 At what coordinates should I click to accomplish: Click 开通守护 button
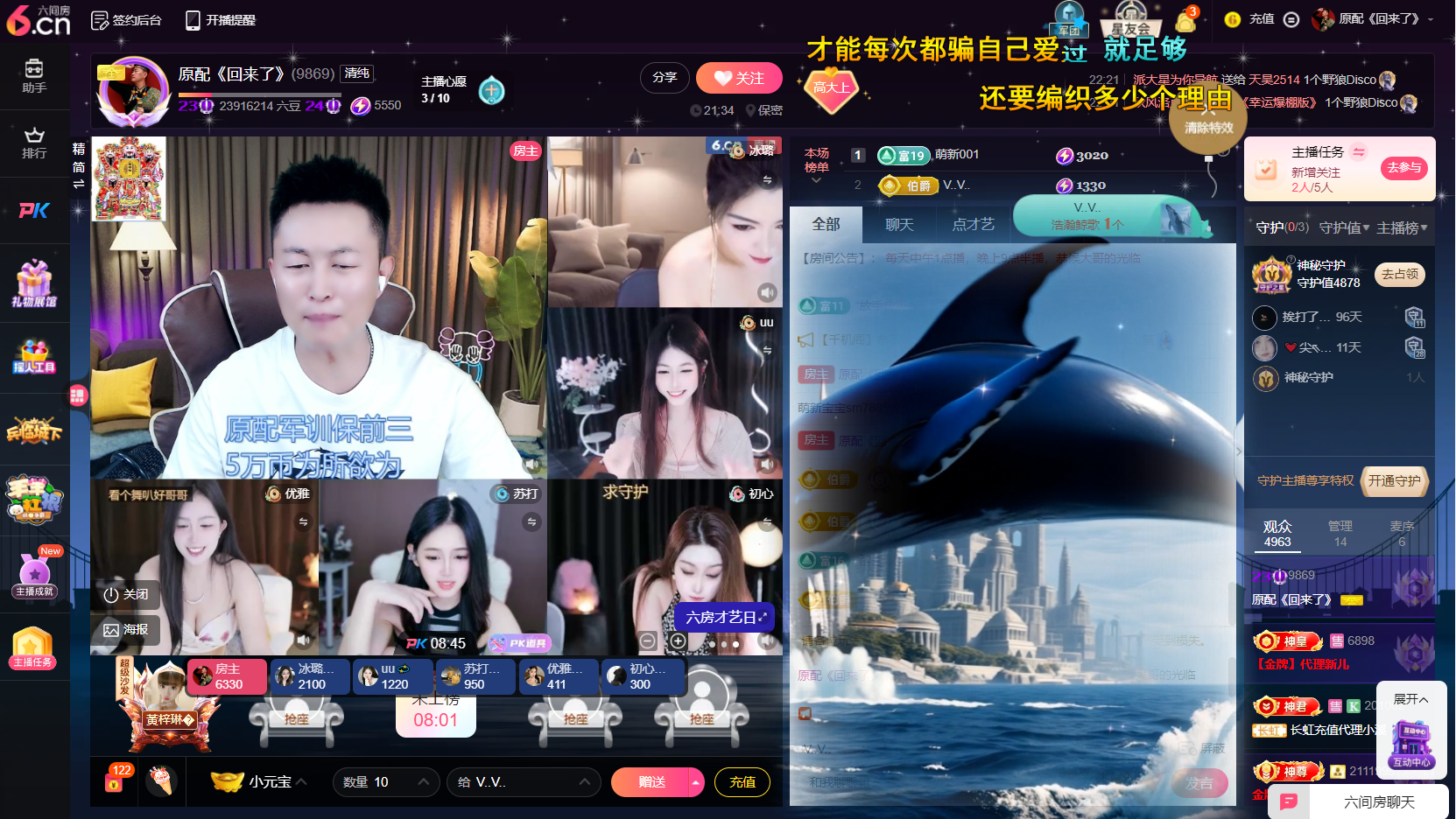tap(1394, 481)
